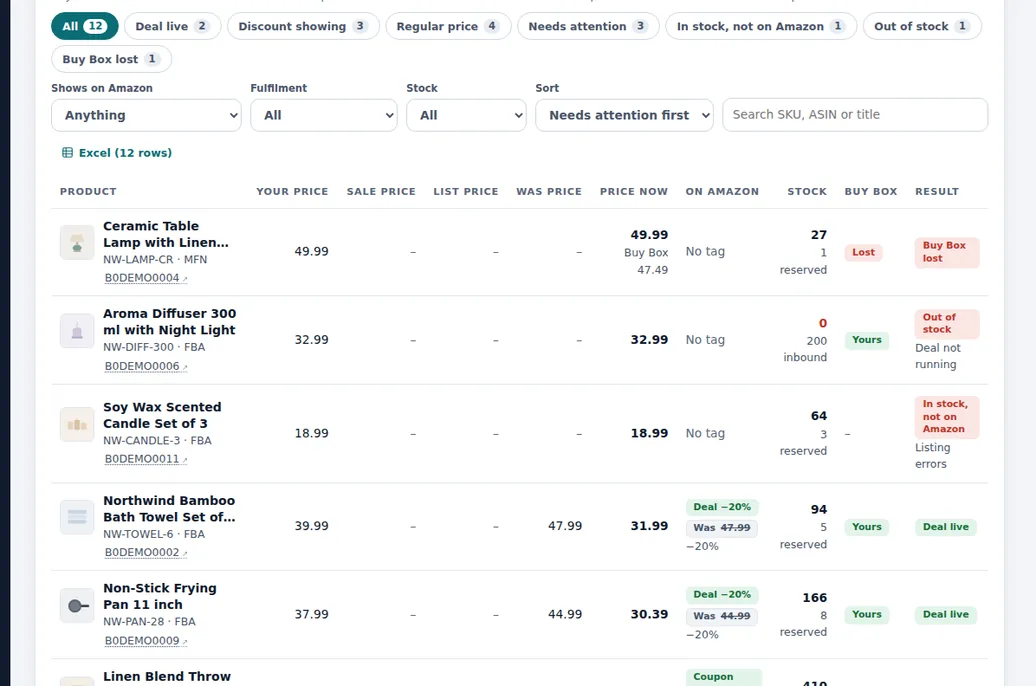The height and width of the screenshot is (686, 1036).
Task: Click In stock, not on Amazon result badge
Action: pos(946,416)
